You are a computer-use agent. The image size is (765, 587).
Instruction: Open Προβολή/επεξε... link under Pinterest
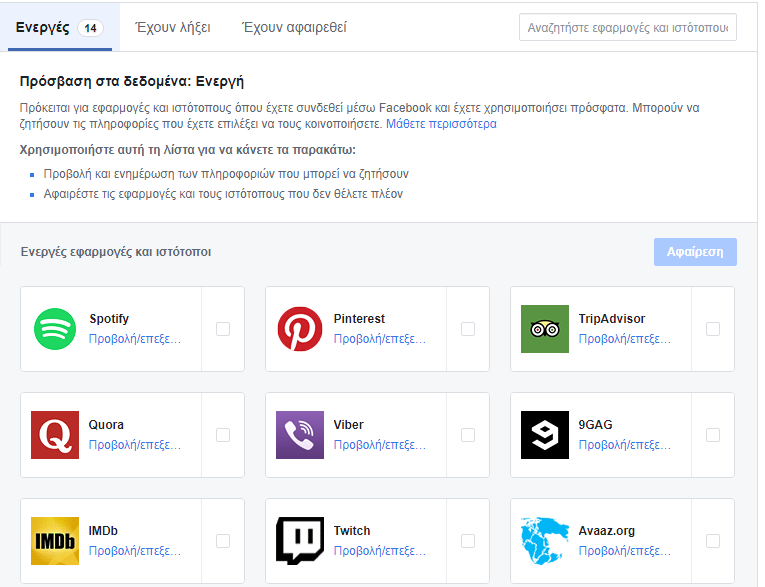point(380,339)
